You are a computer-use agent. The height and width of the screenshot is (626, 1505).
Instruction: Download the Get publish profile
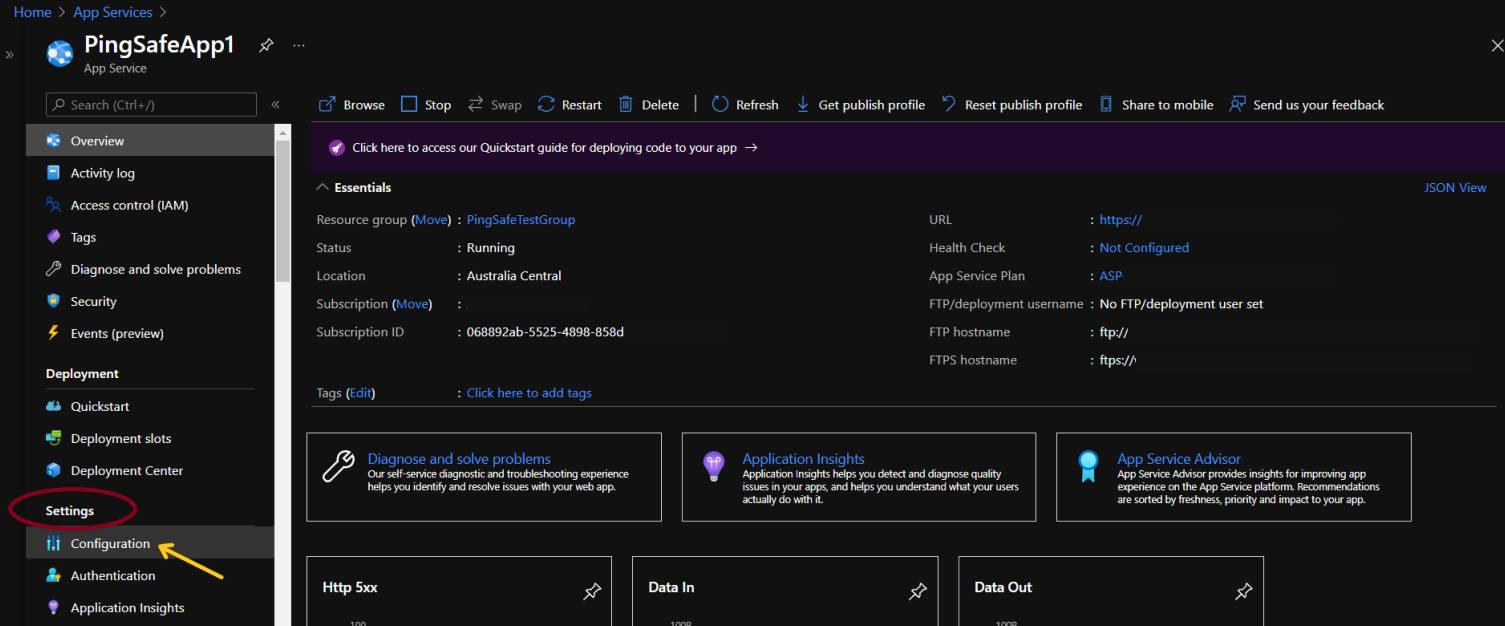pos(860,105)
